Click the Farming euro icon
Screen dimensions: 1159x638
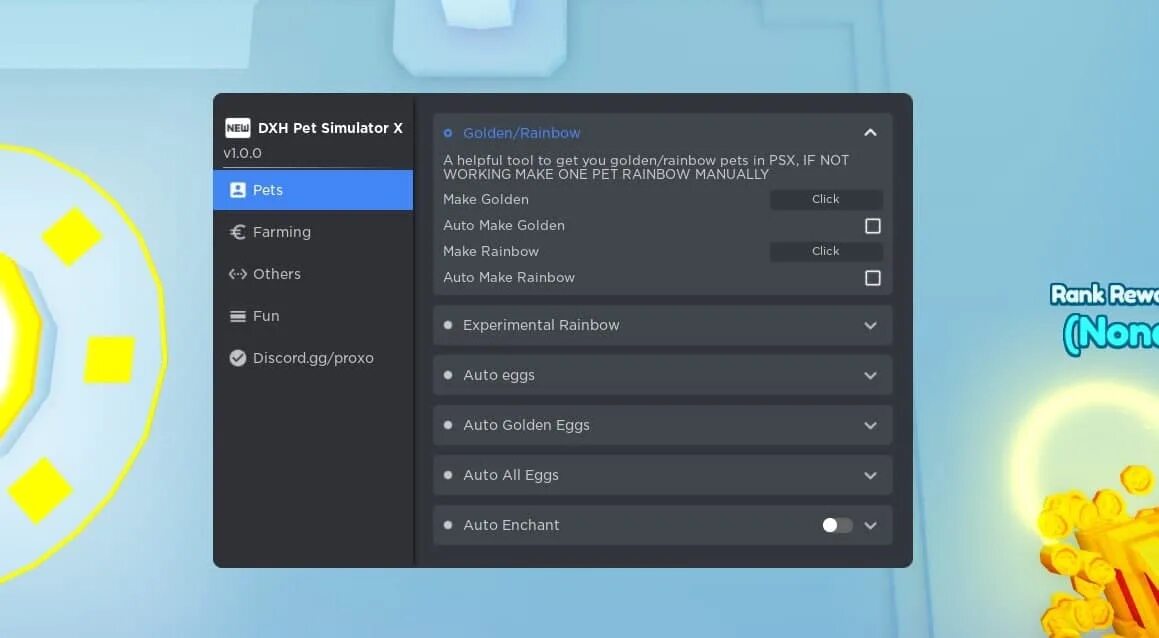[x=237, y=232]
